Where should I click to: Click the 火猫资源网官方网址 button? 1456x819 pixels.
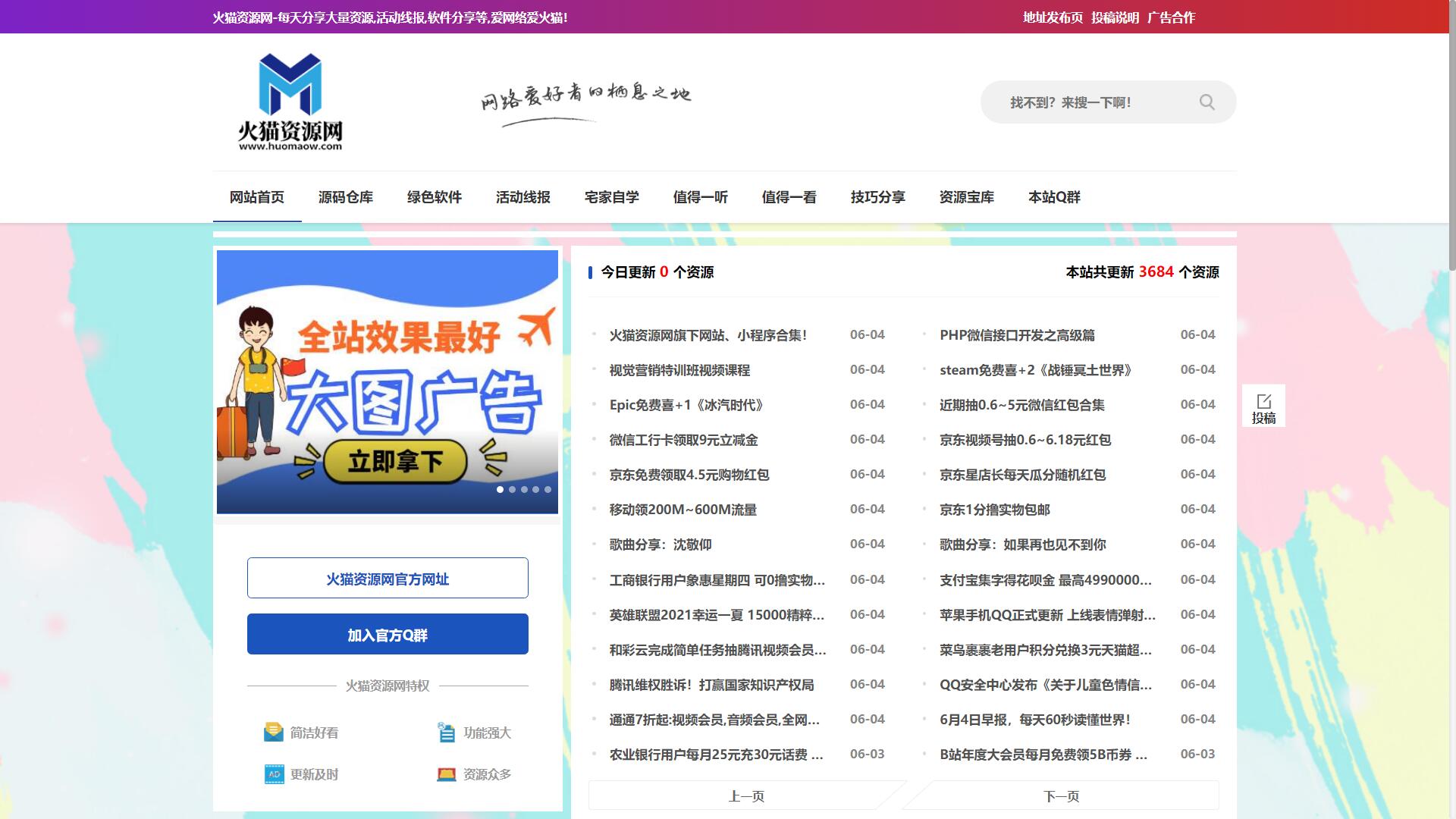click(x=388, y=579)
